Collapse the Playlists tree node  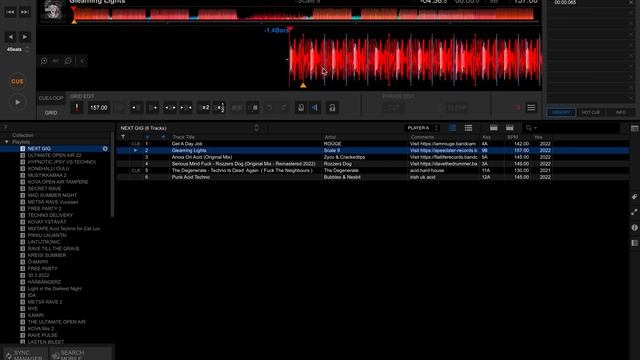(7, 142)
